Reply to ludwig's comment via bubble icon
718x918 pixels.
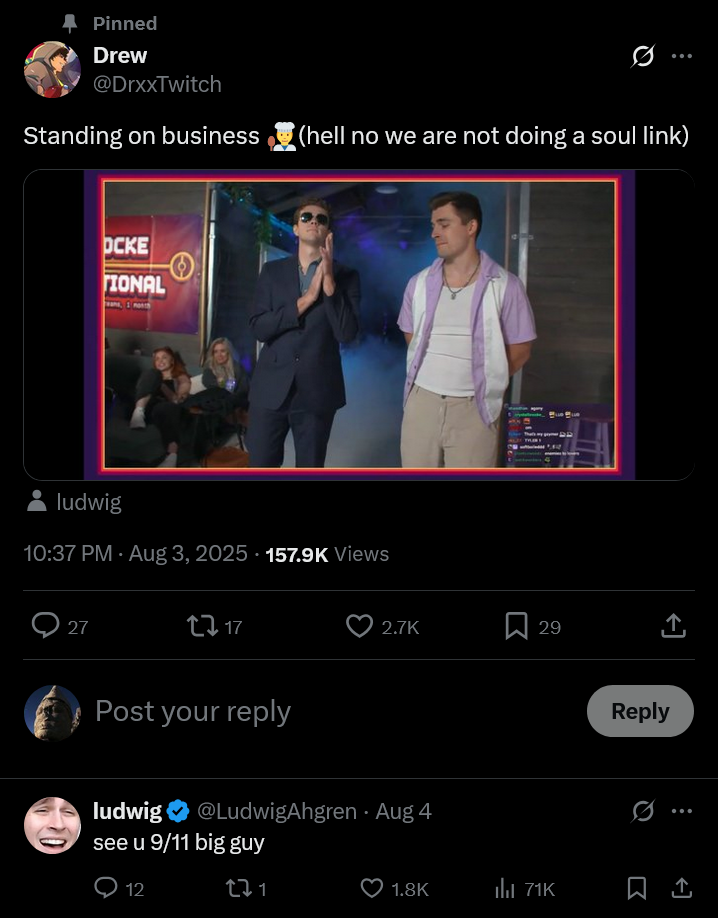click(x=105, y=887)
